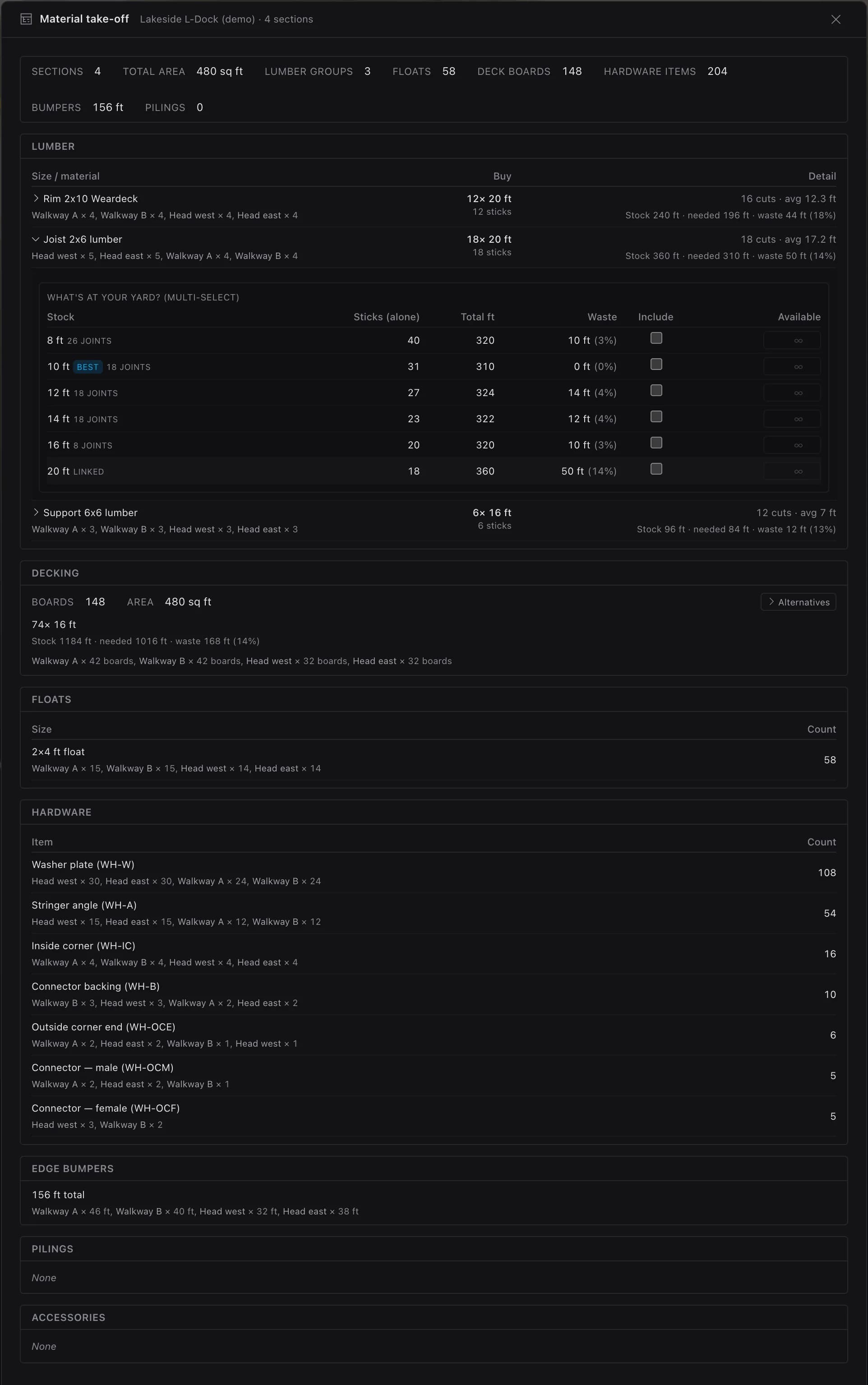Check Include for 12 ft stock

[656, 390]
